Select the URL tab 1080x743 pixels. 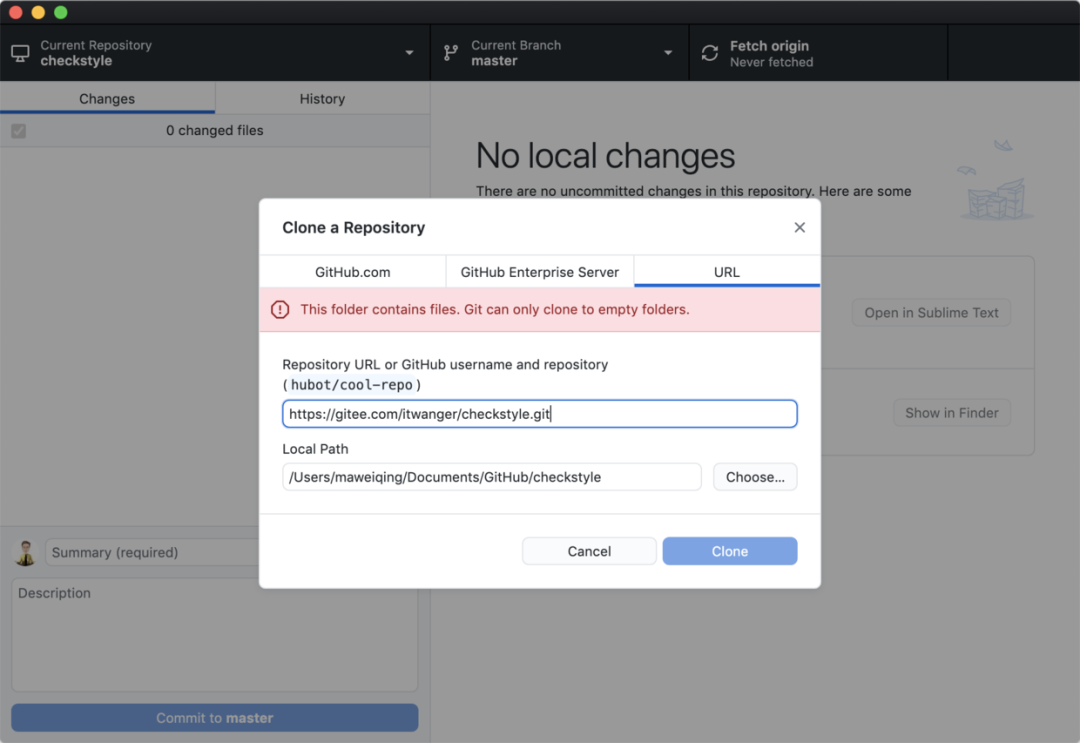(x=727, y=272)
